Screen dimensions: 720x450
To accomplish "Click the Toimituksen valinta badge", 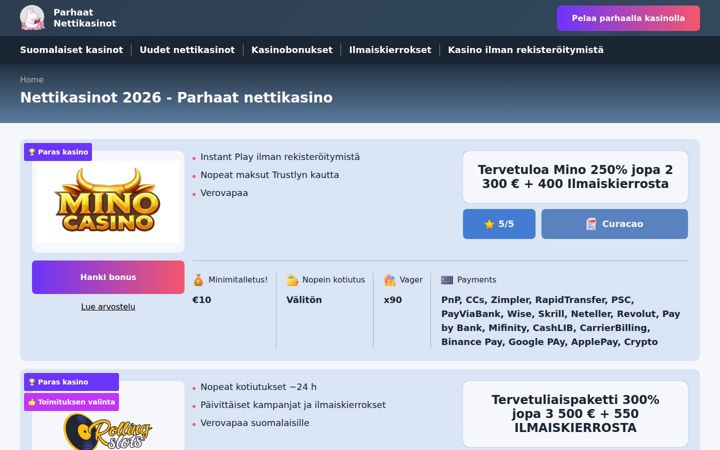I will 71,402.
